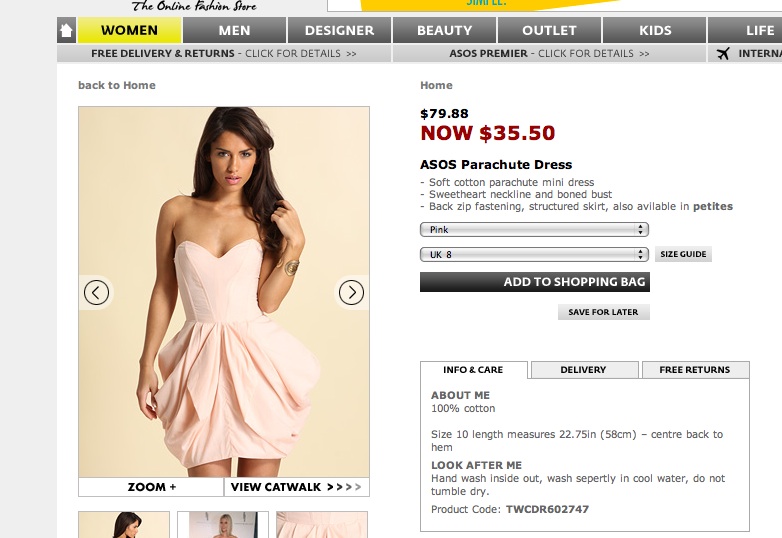Show previous product image with left arrow
Screen dimensions: 782x538
[96, 292]
